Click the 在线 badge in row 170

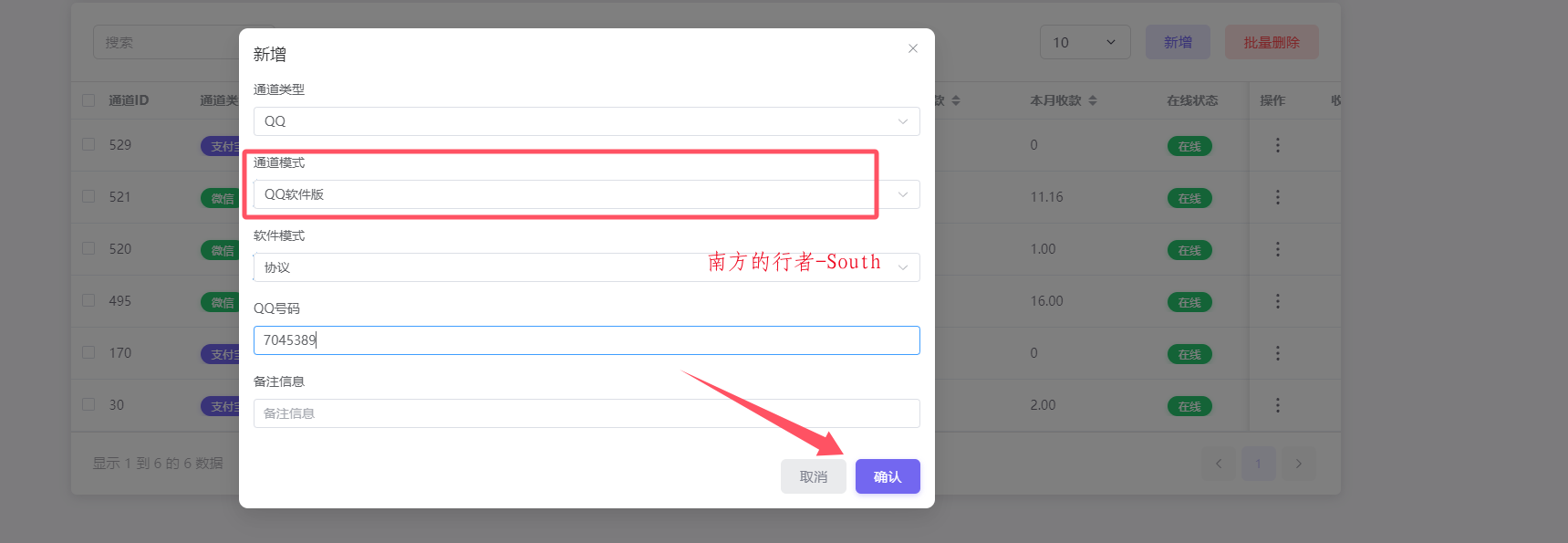coord(1189,354)
